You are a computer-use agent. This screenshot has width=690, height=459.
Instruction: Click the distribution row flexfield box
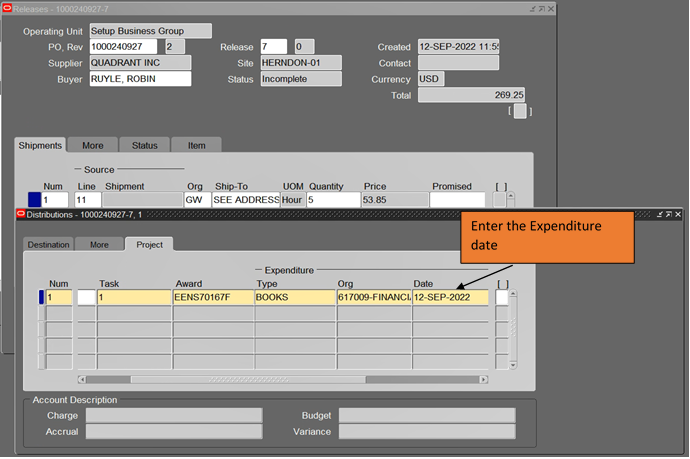coord(502,297)
